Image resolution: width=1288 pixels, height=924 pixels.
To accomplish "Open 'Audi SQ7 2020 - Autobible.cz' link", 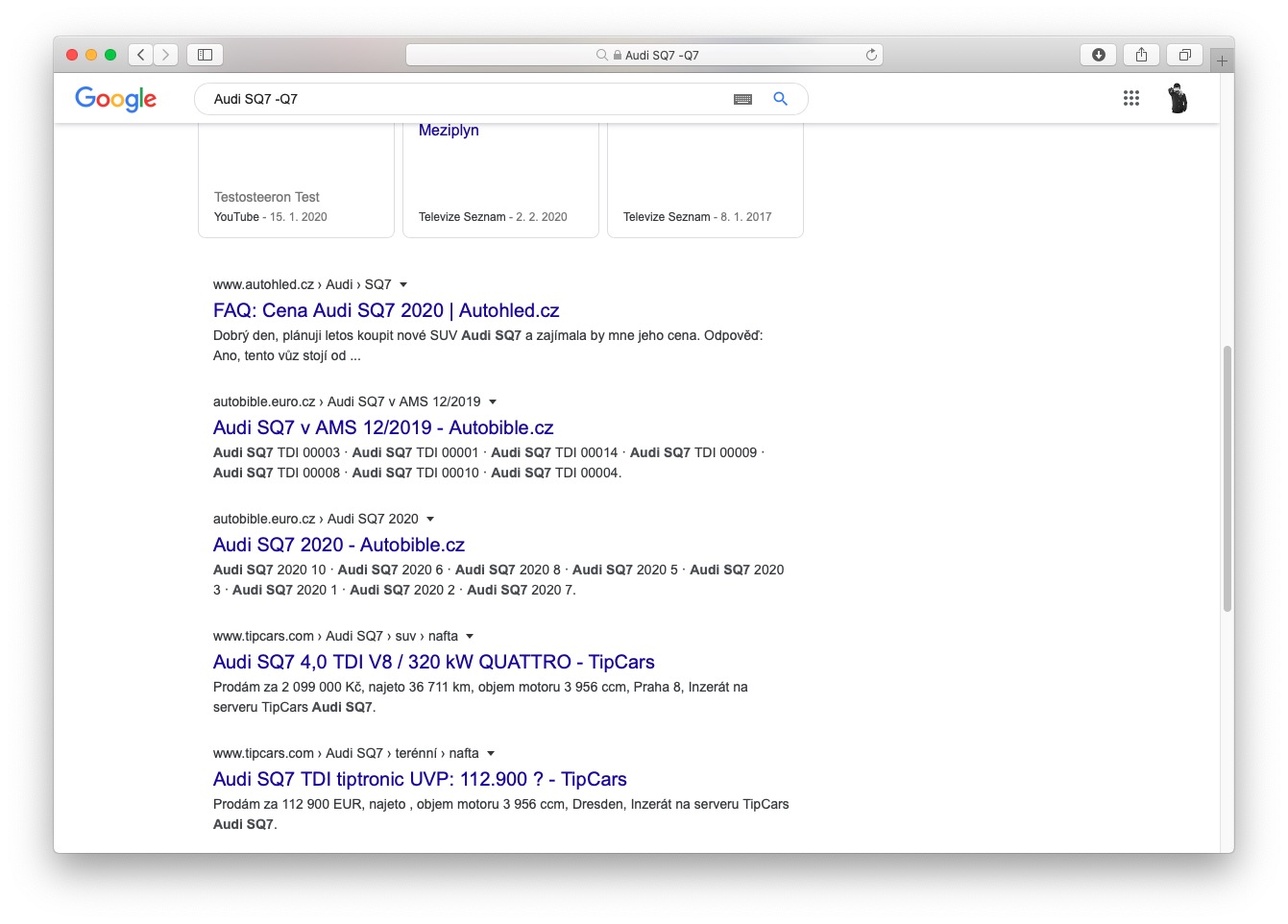I will pyautogui.click(x=339, y=545).
